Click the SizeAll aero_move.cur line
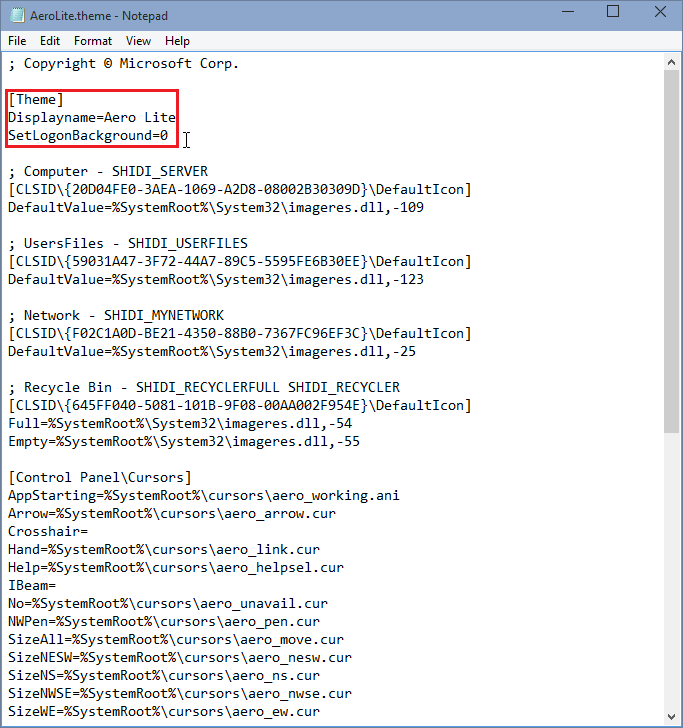Viewport: 683px width, 728px height. pyautogui.click(x=176, y=639)
